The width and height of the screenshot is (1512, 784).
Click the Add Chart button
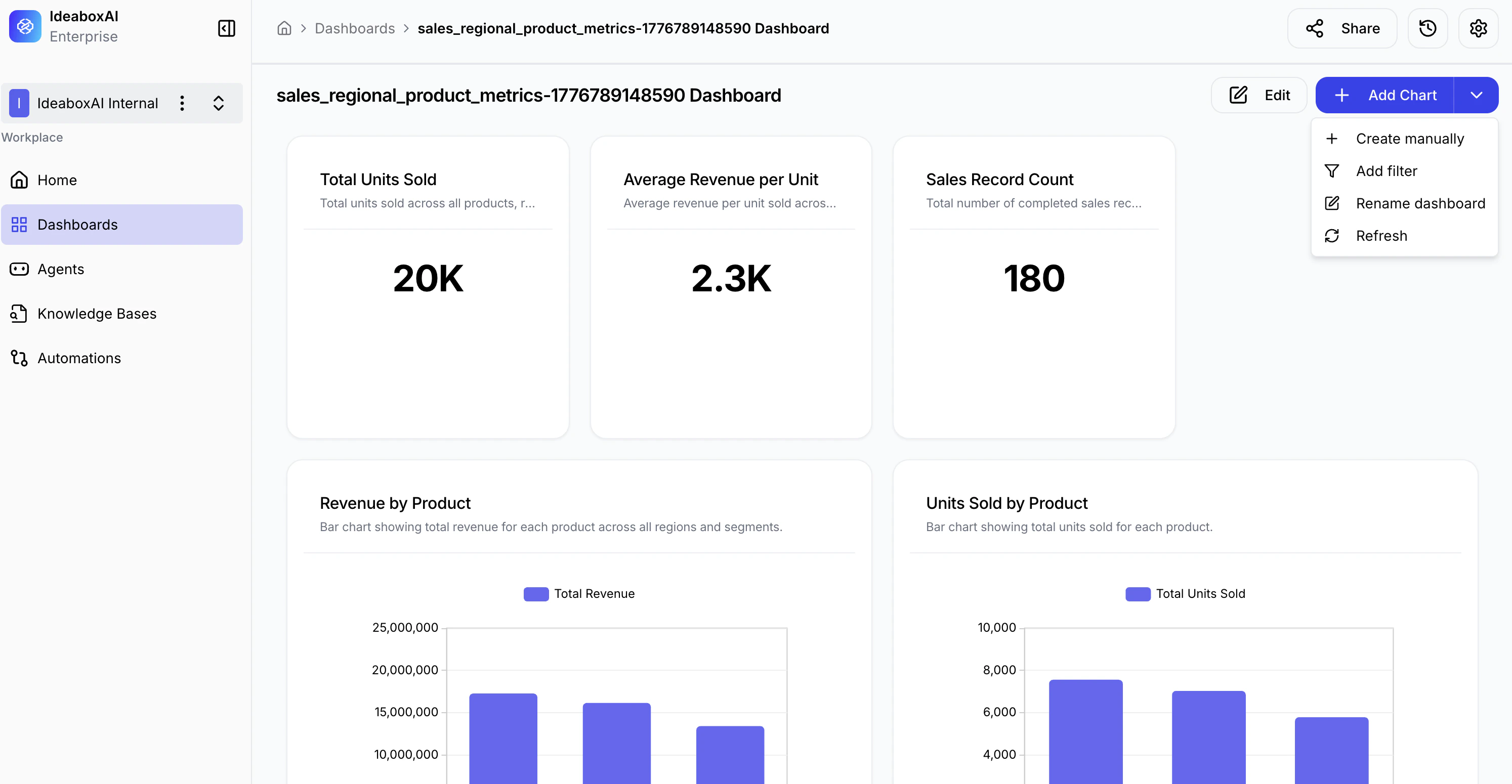1384,95
